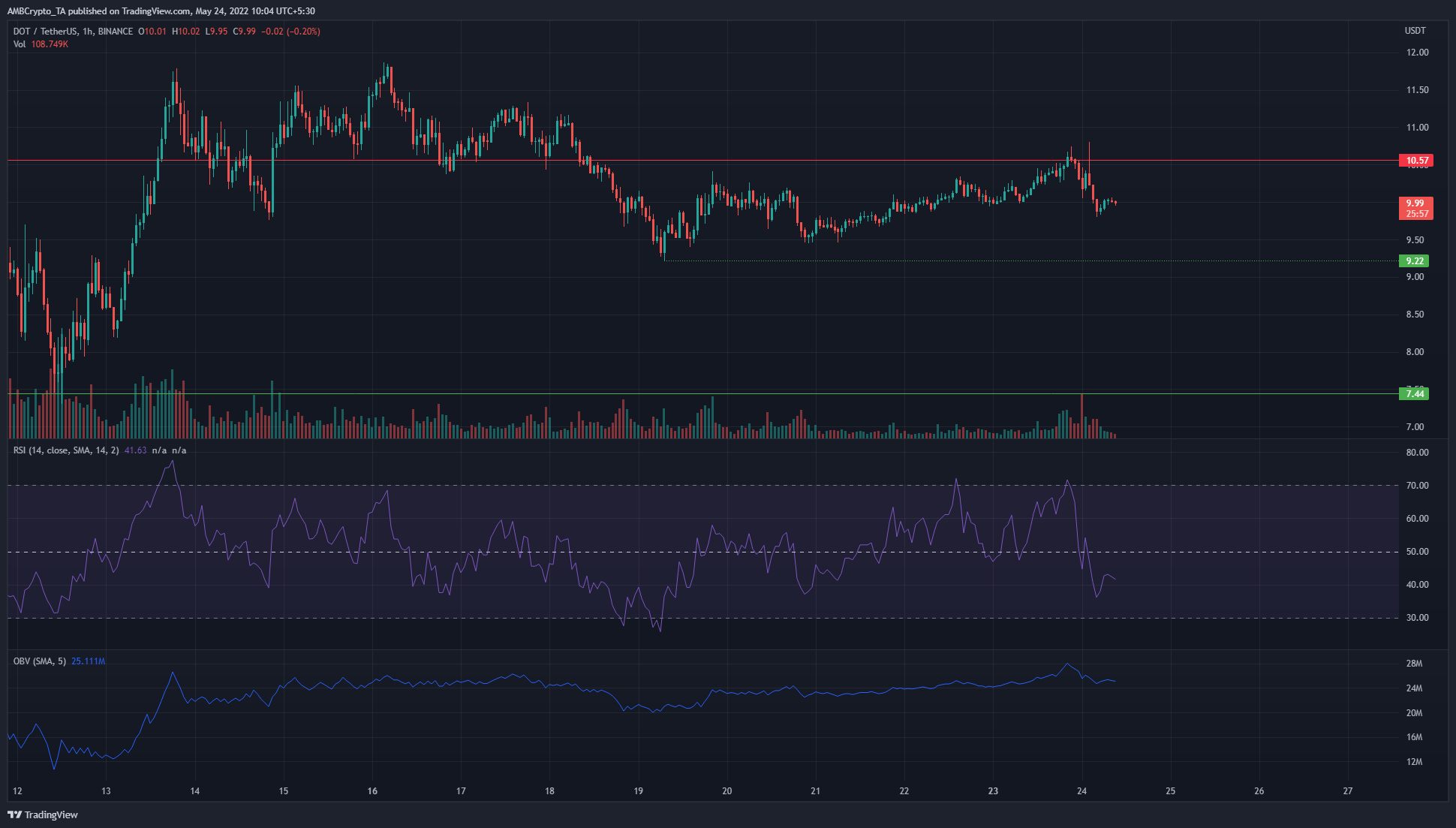This screenshot has height=828, width=1456.
Task: Click the USDT currency label on price axis
Action: [x=1414, y=31]
